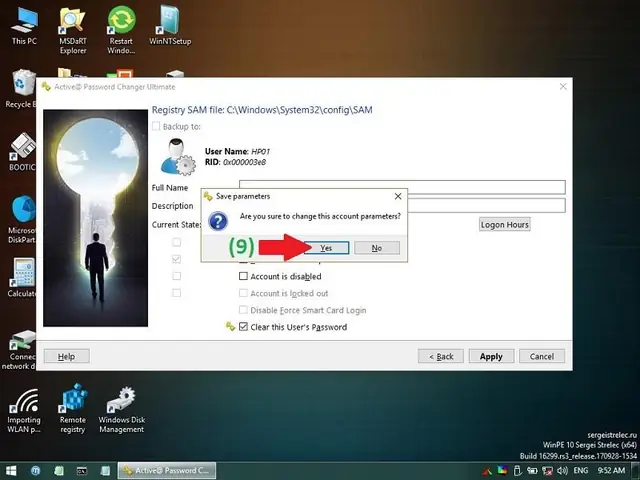Open Help in Password Changer
The image size is (640, 480).
tap(67, 356)
